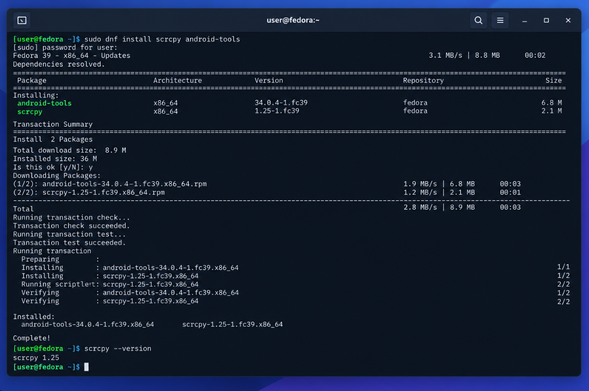This screenshot has height=391, width=589.
Task: Click 'Install 2 Packages' line
Action: point(53,139)
